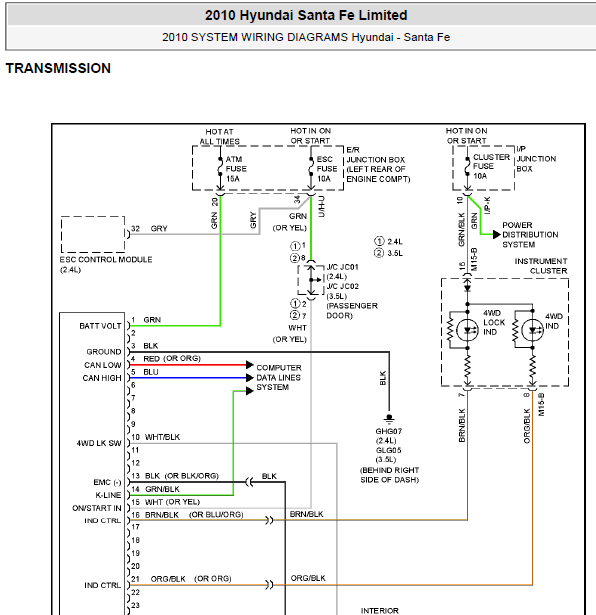596x615 pixels.
Task: Click the 'GLG05 (3.5L)' ground label
Action: pos(388,455)
